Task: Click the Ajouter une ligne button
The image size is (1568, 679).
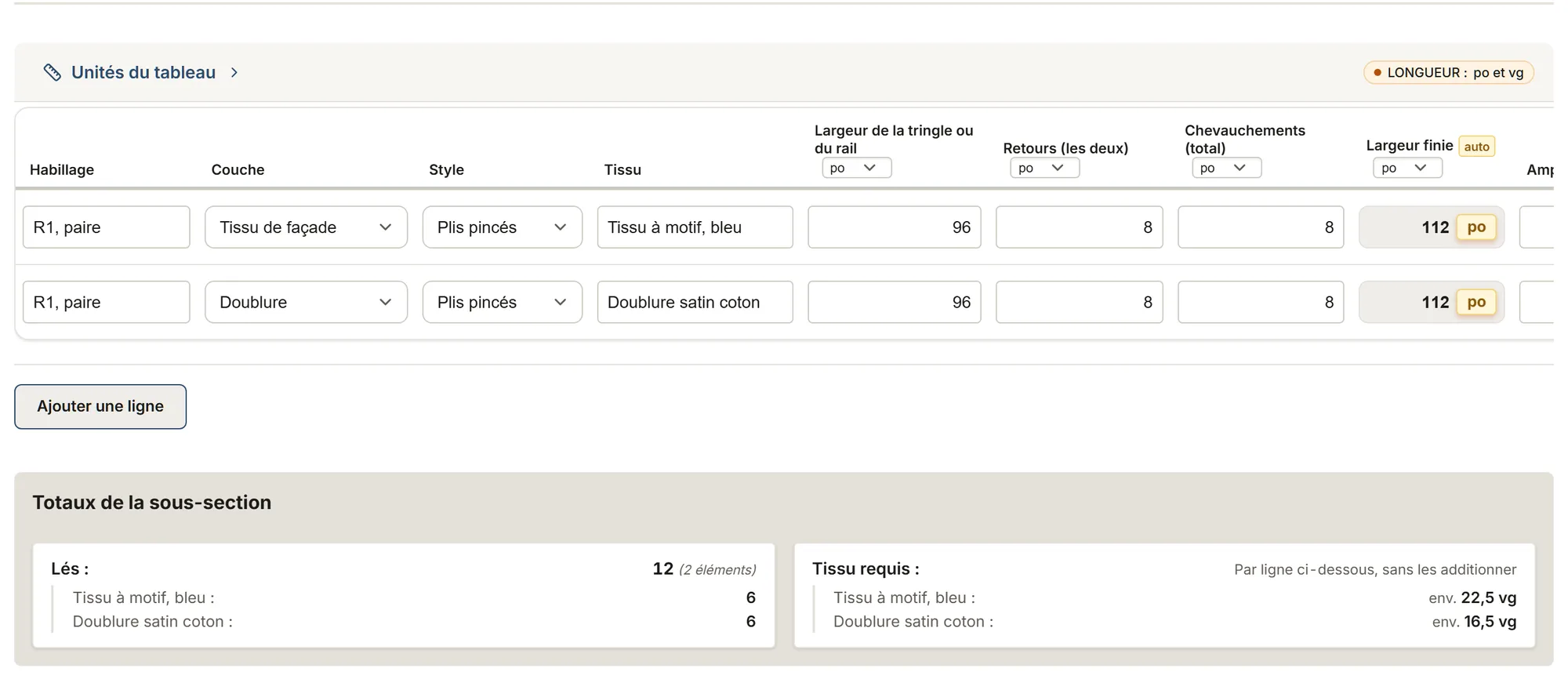Action: click(100, 406)
